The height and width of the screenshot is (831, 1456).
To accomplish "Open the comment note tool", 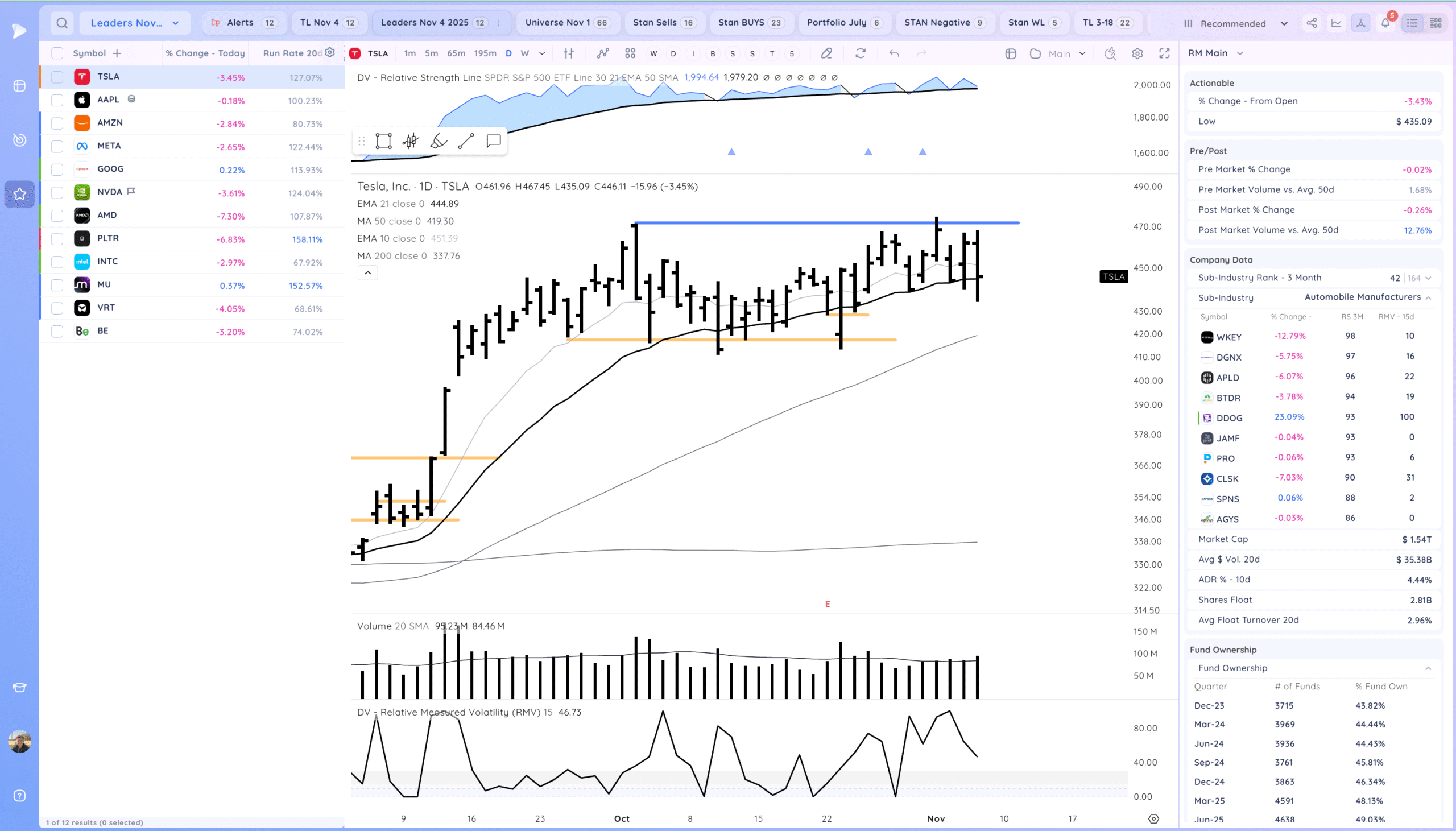I will tap(494, 141).
